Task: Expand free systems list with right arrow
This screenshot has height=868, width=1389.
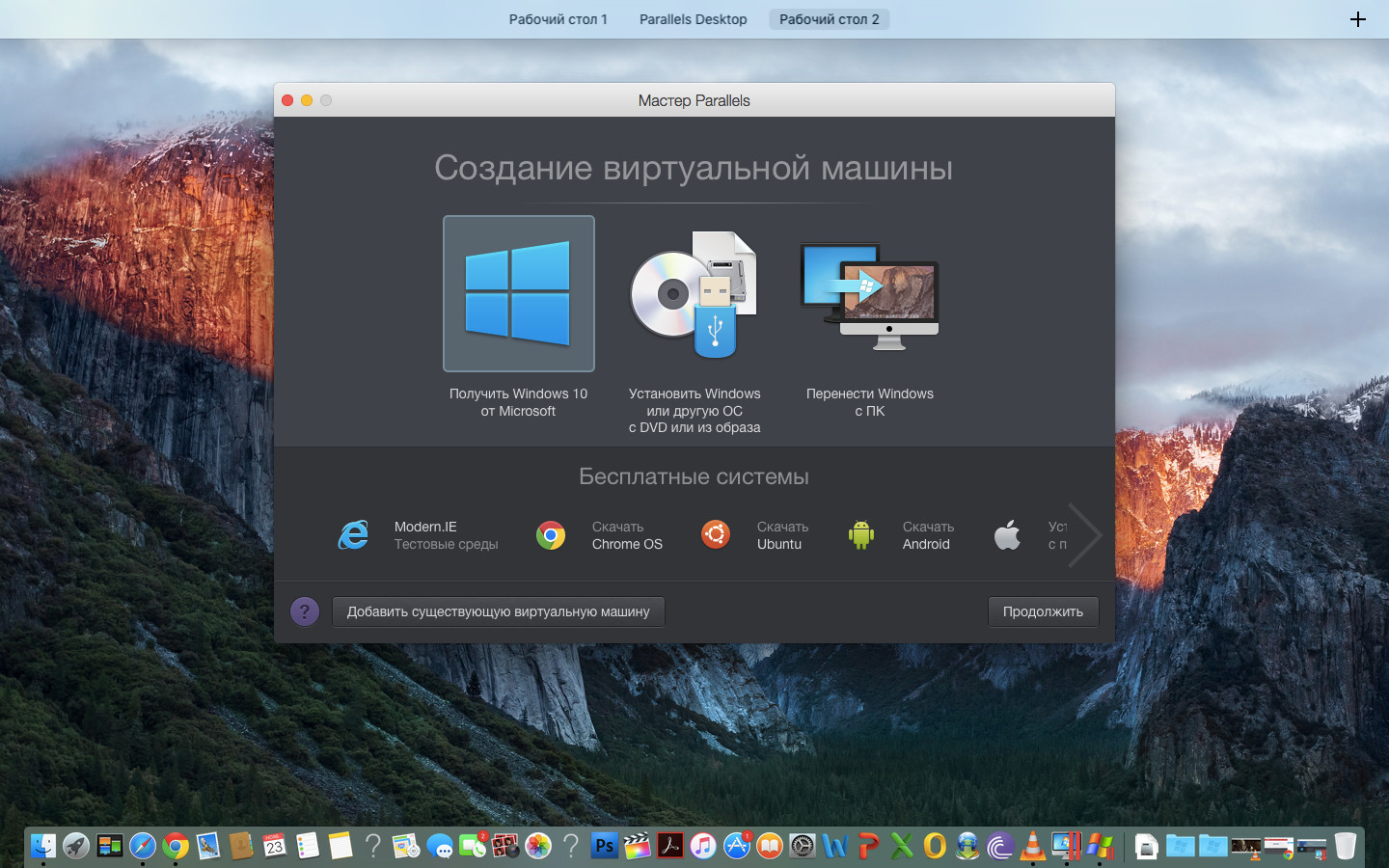Action: pyautogui.click(x=1086, y=534)
